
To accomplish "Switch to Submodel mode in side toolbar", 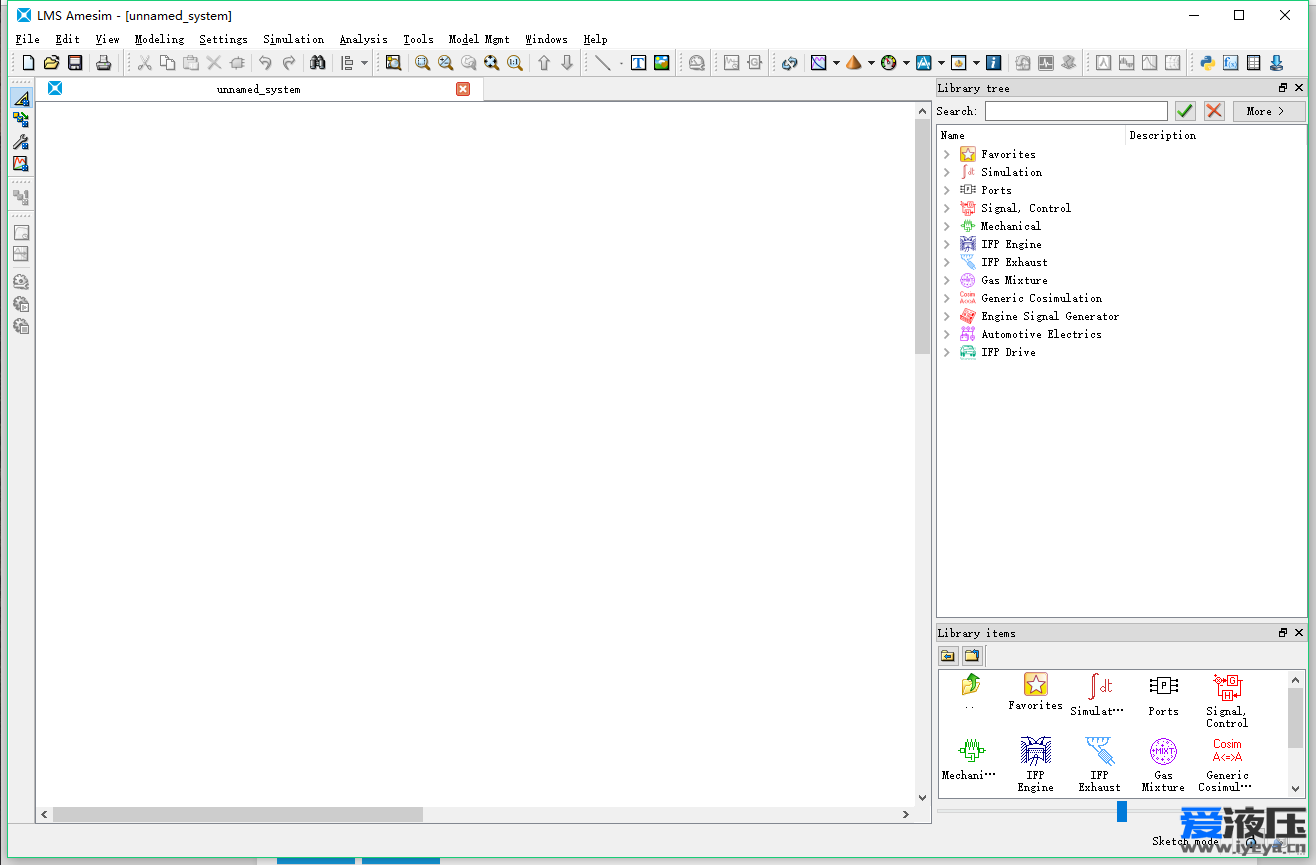I will click(21, 120).
